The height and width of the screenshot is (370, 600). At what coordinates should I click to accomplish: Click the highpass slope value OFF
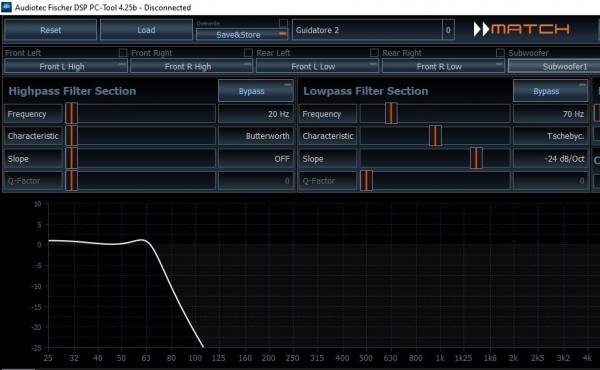tap(256, 158)
